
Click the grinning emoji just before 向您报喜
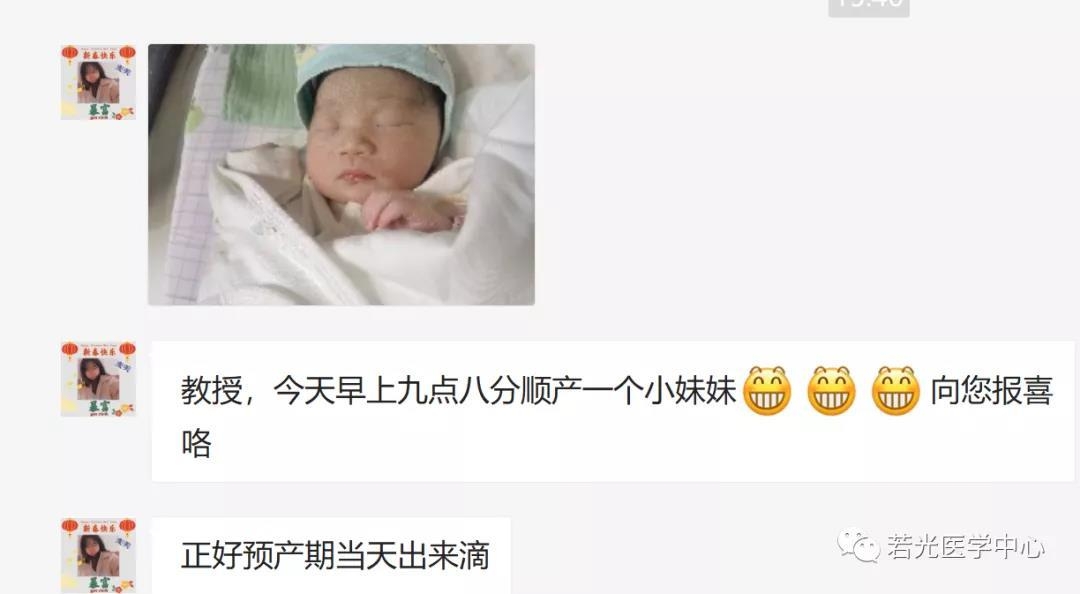(895, 391)
